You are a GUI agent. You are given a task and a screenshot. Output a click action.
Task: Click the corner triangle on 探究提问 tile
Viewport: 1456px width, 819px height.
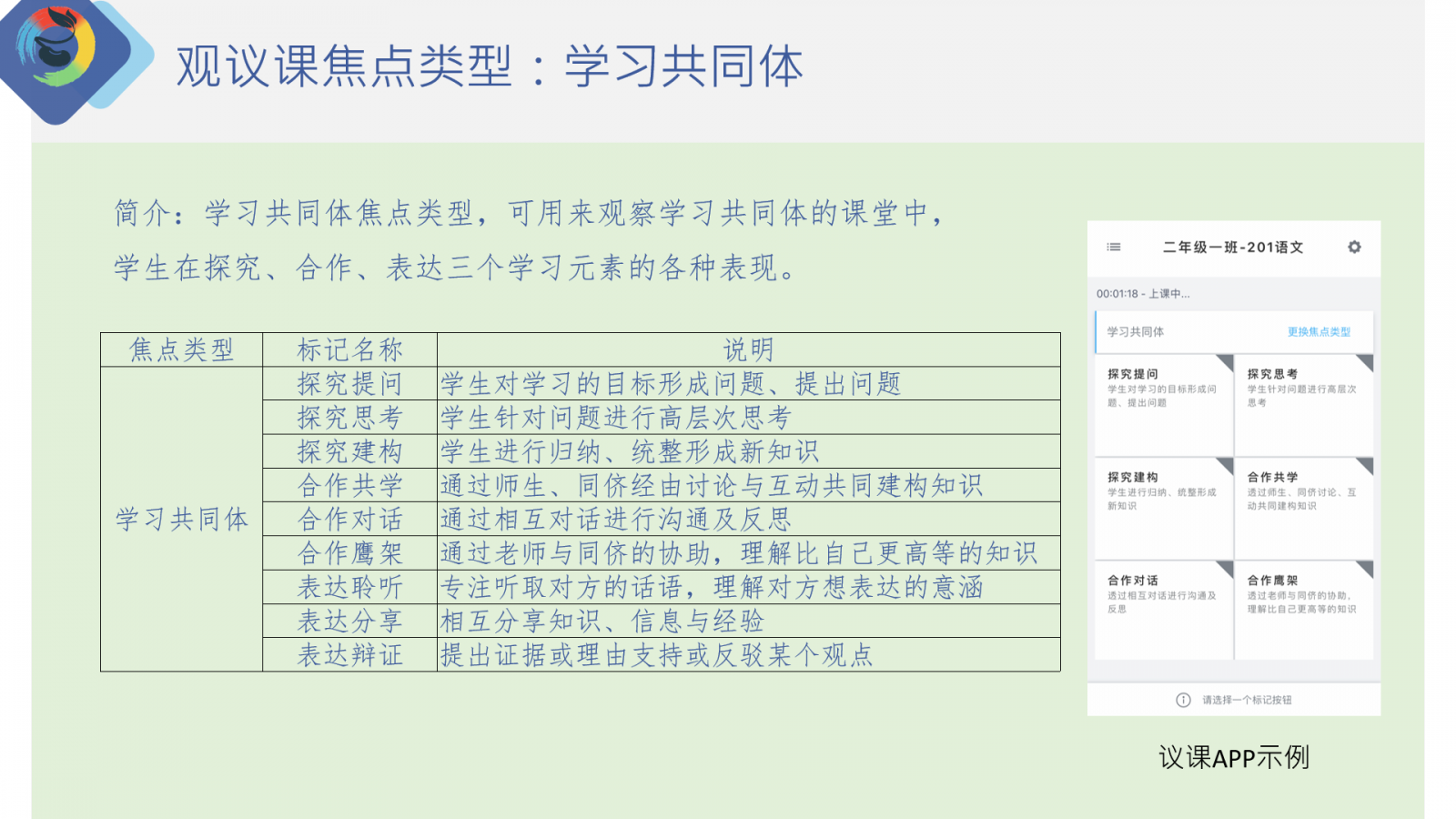(1226, 362)
